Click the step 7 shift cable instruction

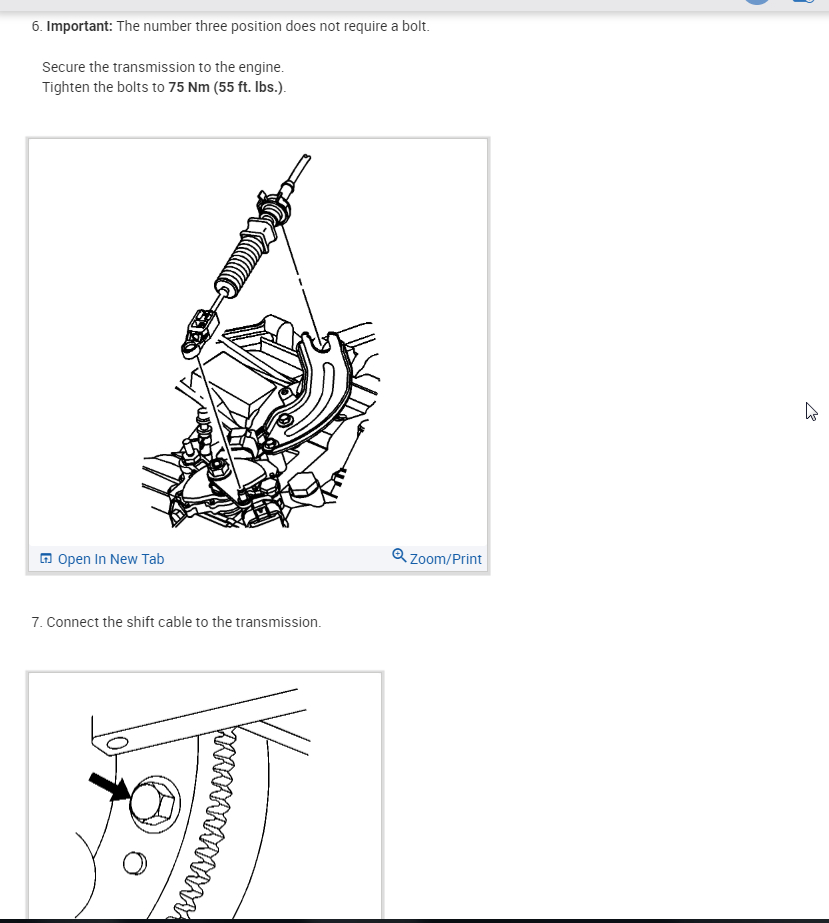coord(177,622)
